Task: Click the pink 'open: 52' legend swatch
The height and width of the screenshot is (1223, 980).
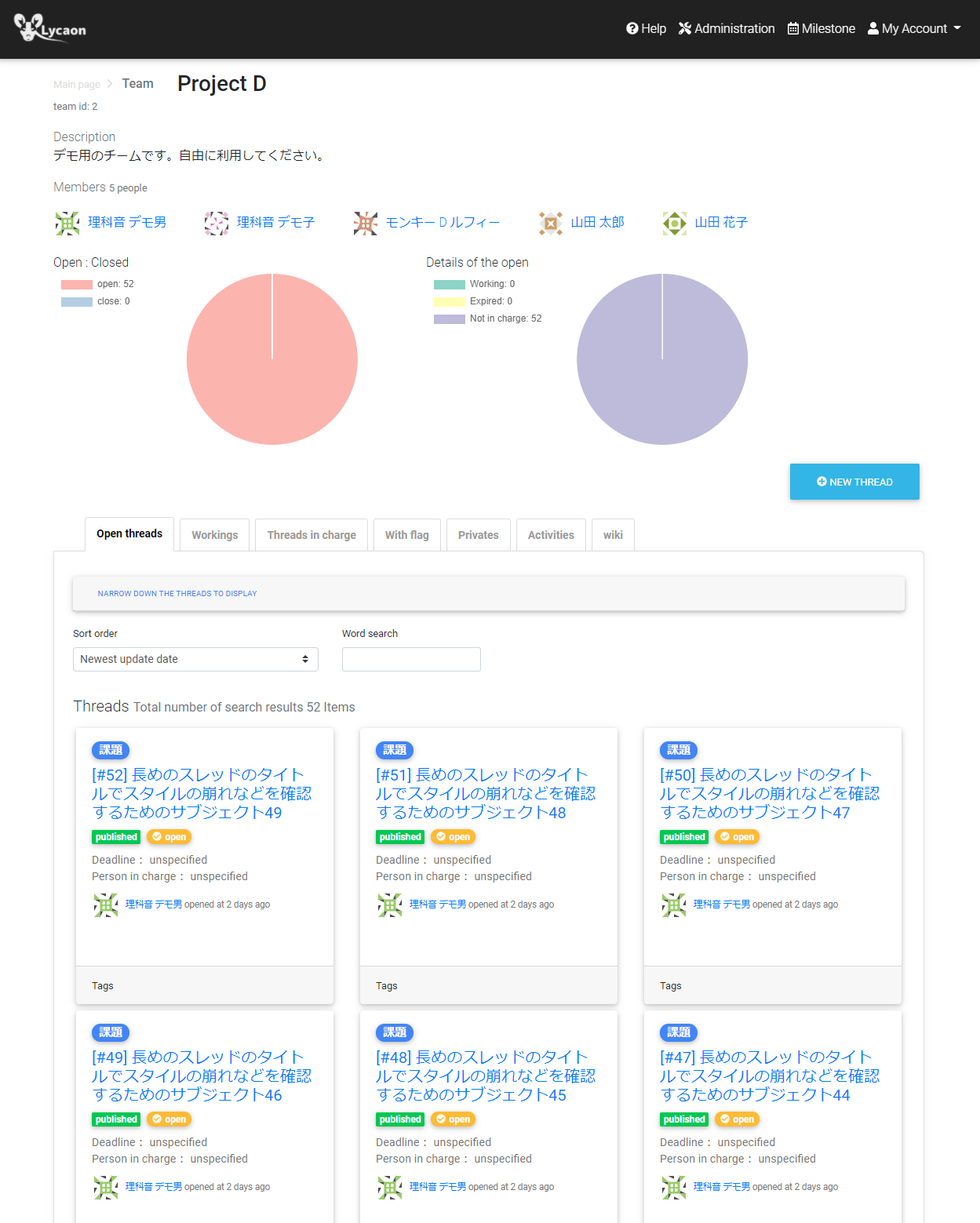Action: (x=77, y=284)
